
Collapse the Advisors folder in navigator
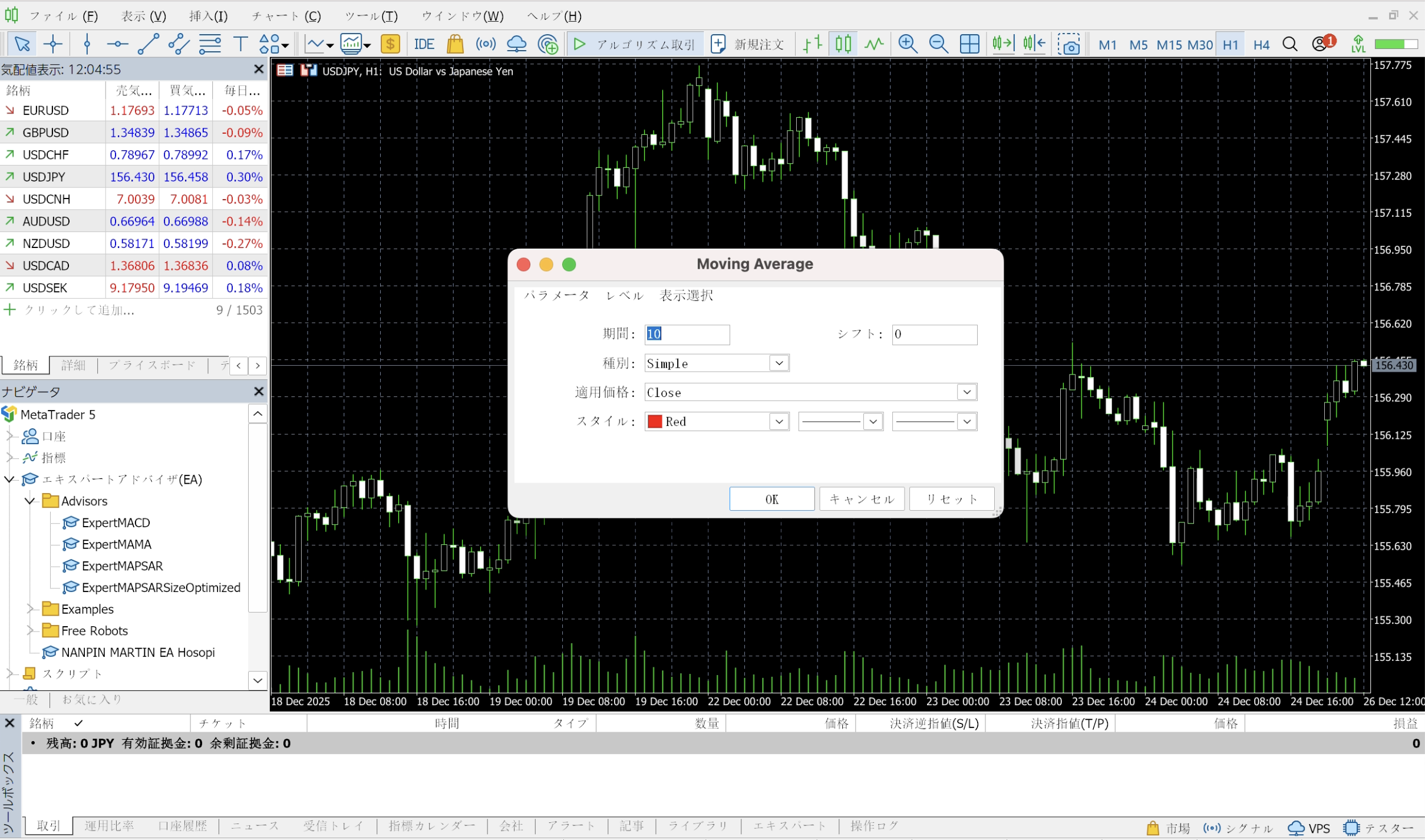click(29, 501)
